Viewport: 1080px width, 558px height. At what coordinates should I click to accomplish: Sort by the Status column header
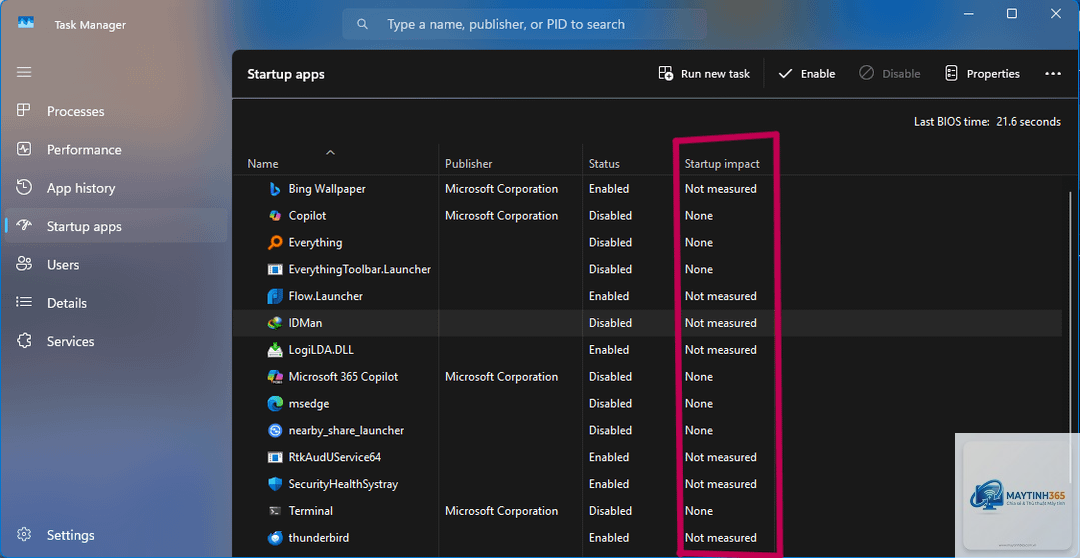tap(604, 164)
